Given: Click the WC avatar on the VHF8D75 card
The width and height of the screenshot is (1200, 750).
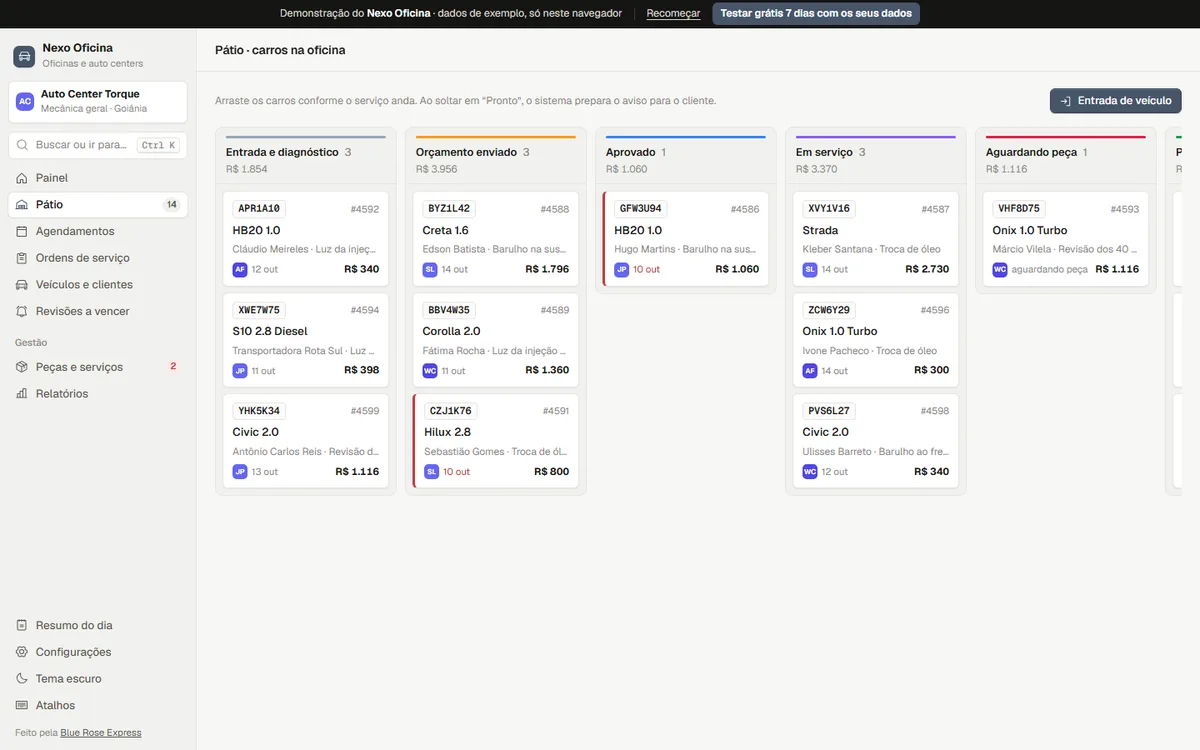Looking at the screenshot, I should pyautogui.click(x=1000, y=269).
